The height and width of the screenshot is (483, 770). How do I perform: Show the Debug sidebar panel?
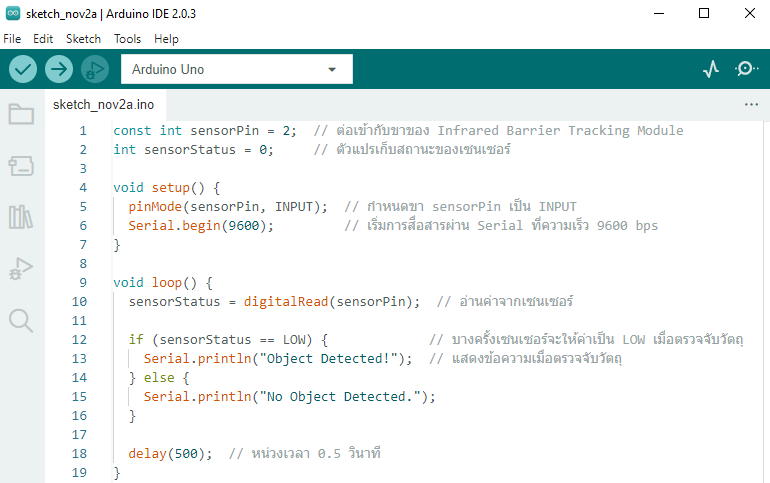pyautogui.click(x=21, y=268)
